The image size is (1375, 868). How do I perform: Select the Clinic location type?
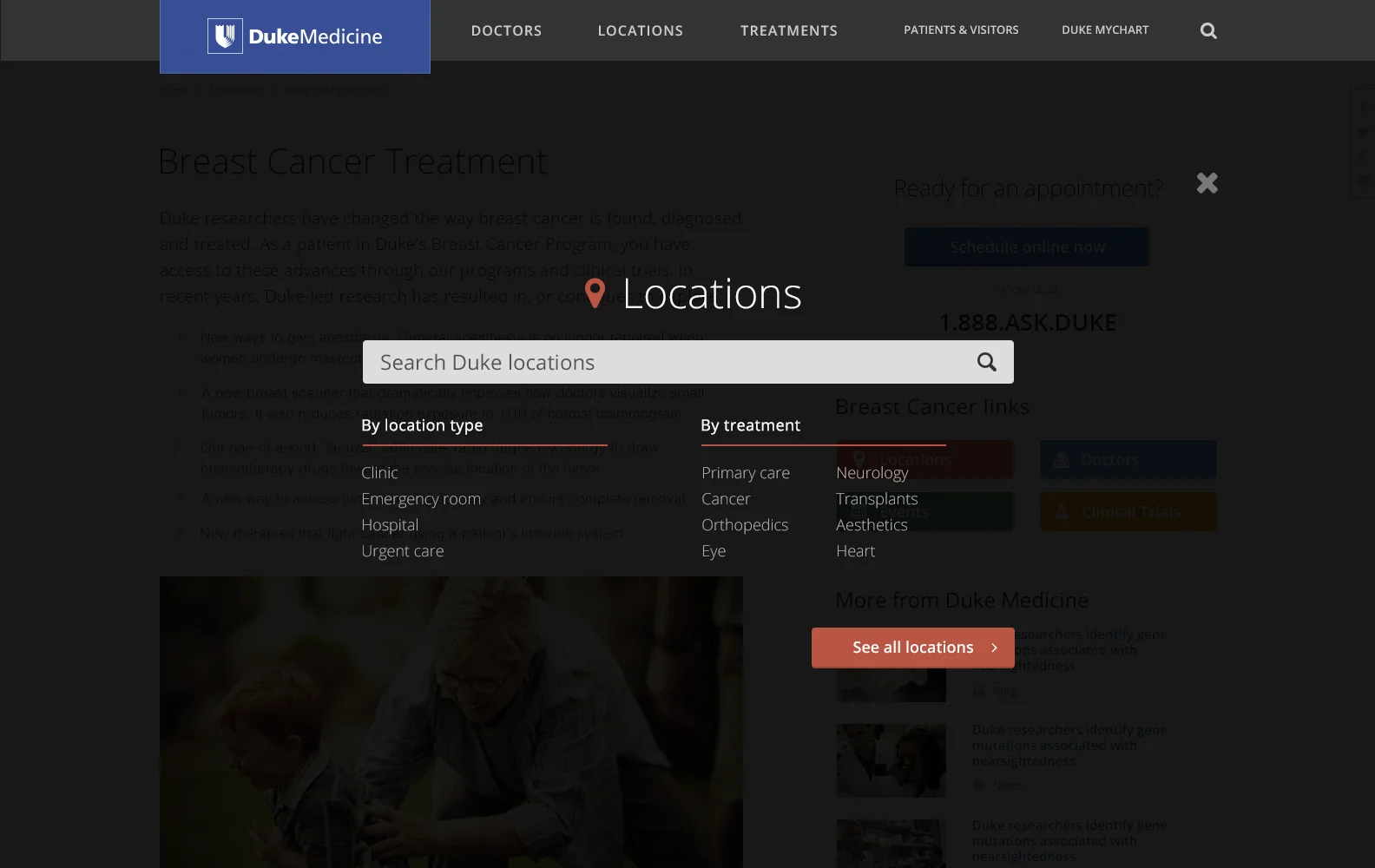coord(379,473)
